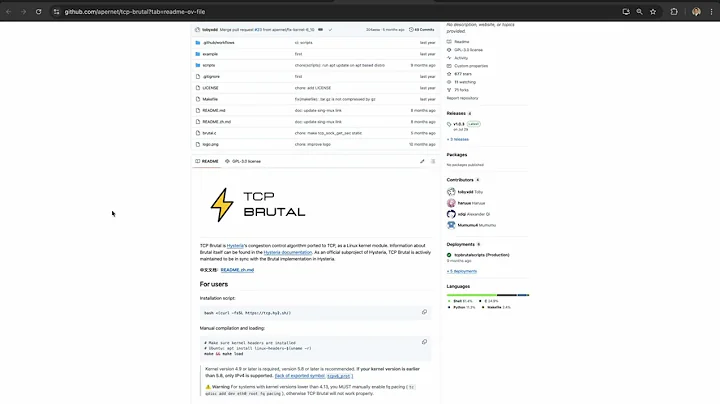Open the README.md file in file list
Viewport: 720px width, 404px height.
coord(214,110)
